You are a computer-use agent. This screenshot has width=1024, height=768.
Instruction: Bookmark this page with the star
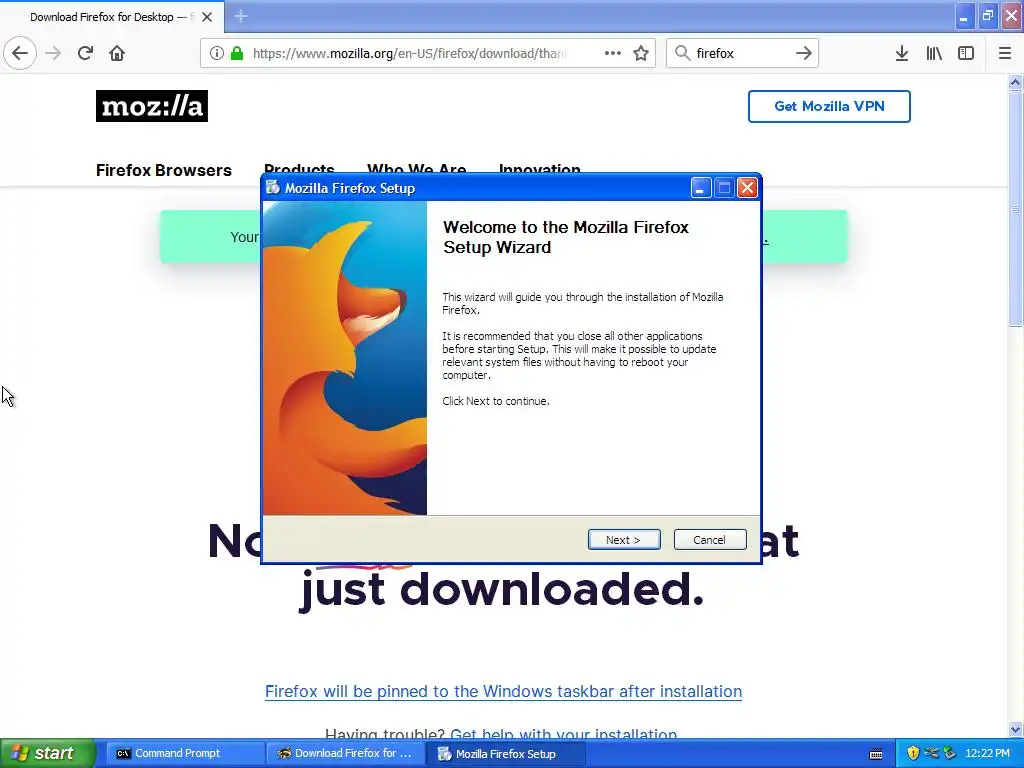click(641, 53)
